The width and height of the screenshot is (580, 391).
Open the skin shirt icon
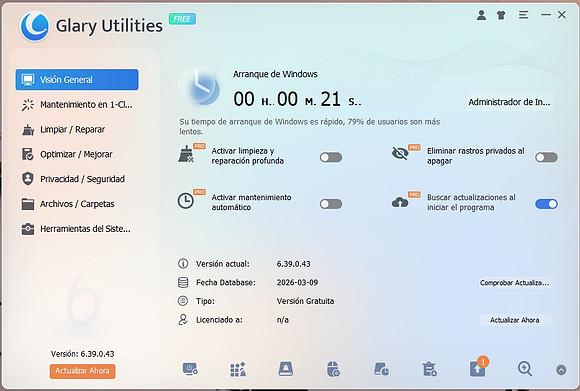tap(501, 15)
